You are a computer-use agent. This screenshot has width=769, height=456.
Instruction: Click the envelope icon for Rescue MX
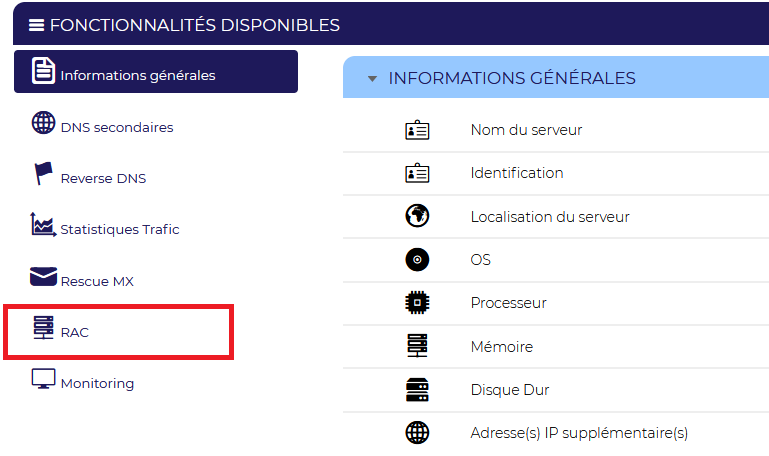[x=44, y=276]
